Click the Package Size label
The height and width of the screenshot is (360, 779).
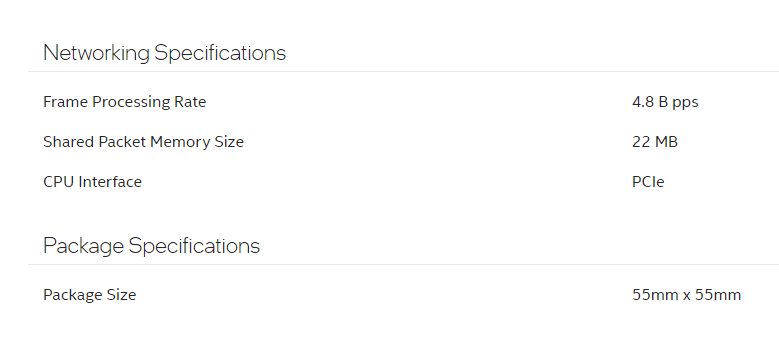coord(89,295)
